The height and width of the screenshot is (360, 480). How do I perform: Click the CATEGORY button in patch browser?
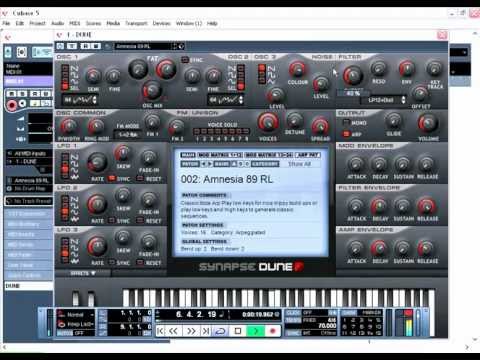point(265,164)
